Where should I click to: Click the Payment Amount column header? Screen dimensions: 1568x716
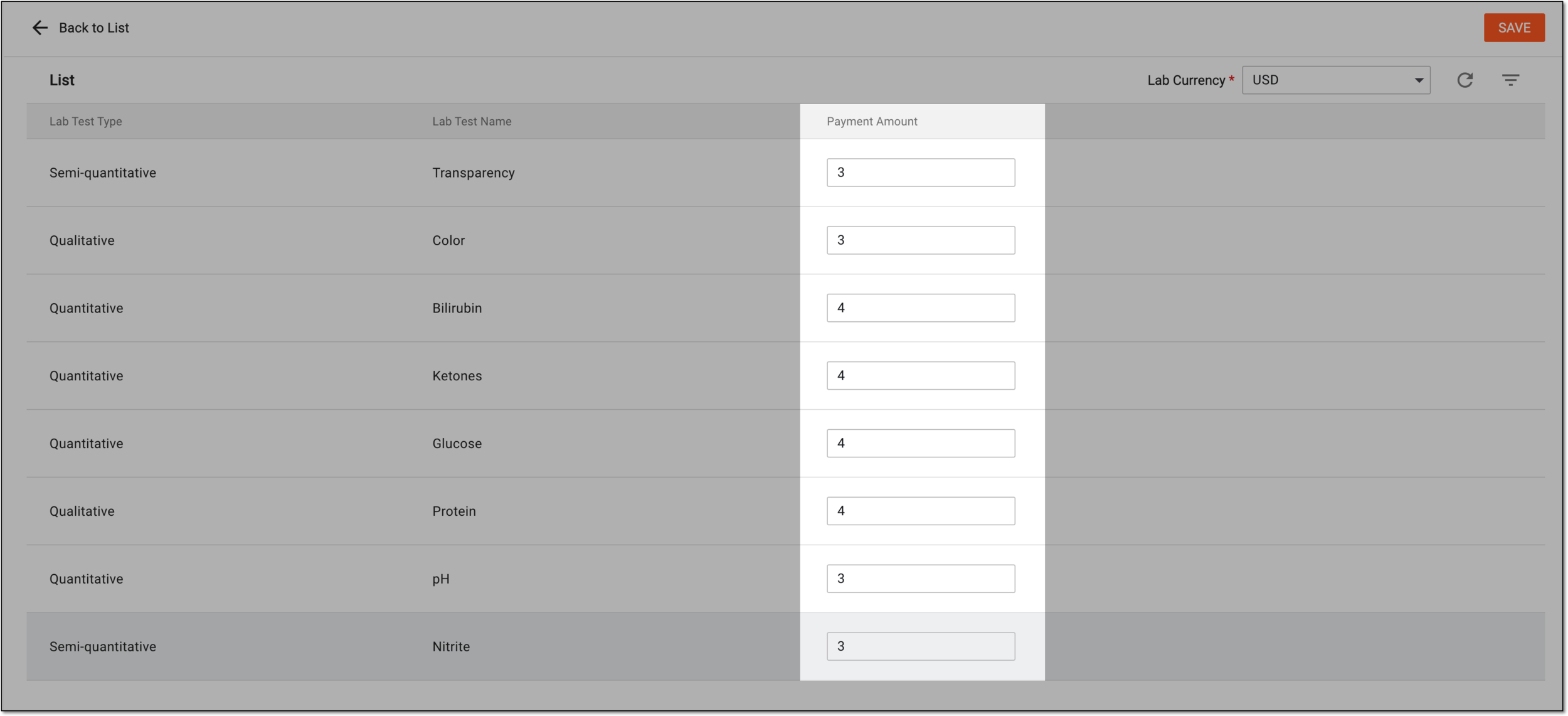point(872,122)
